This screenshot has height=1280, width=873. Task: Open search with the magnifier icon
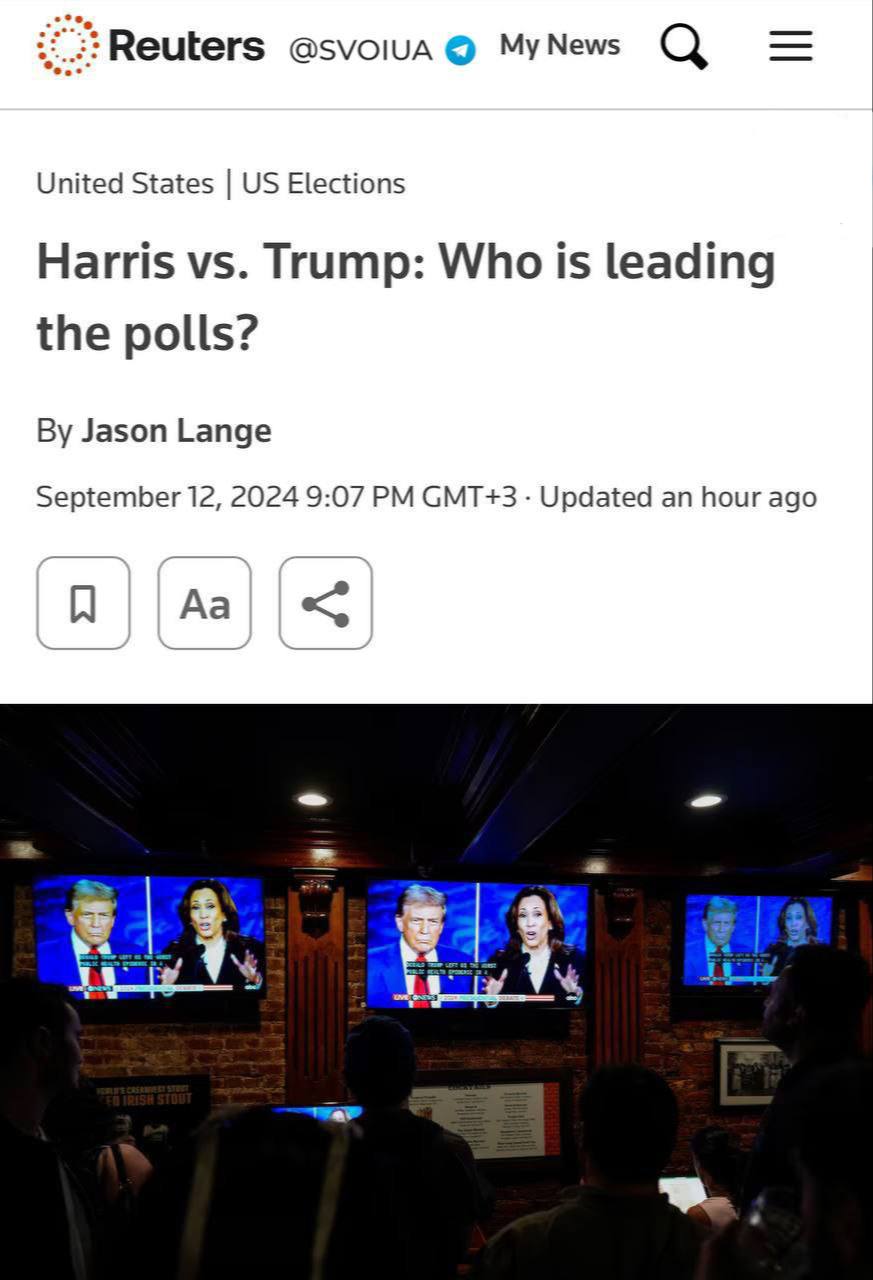[x=684, y=46]
